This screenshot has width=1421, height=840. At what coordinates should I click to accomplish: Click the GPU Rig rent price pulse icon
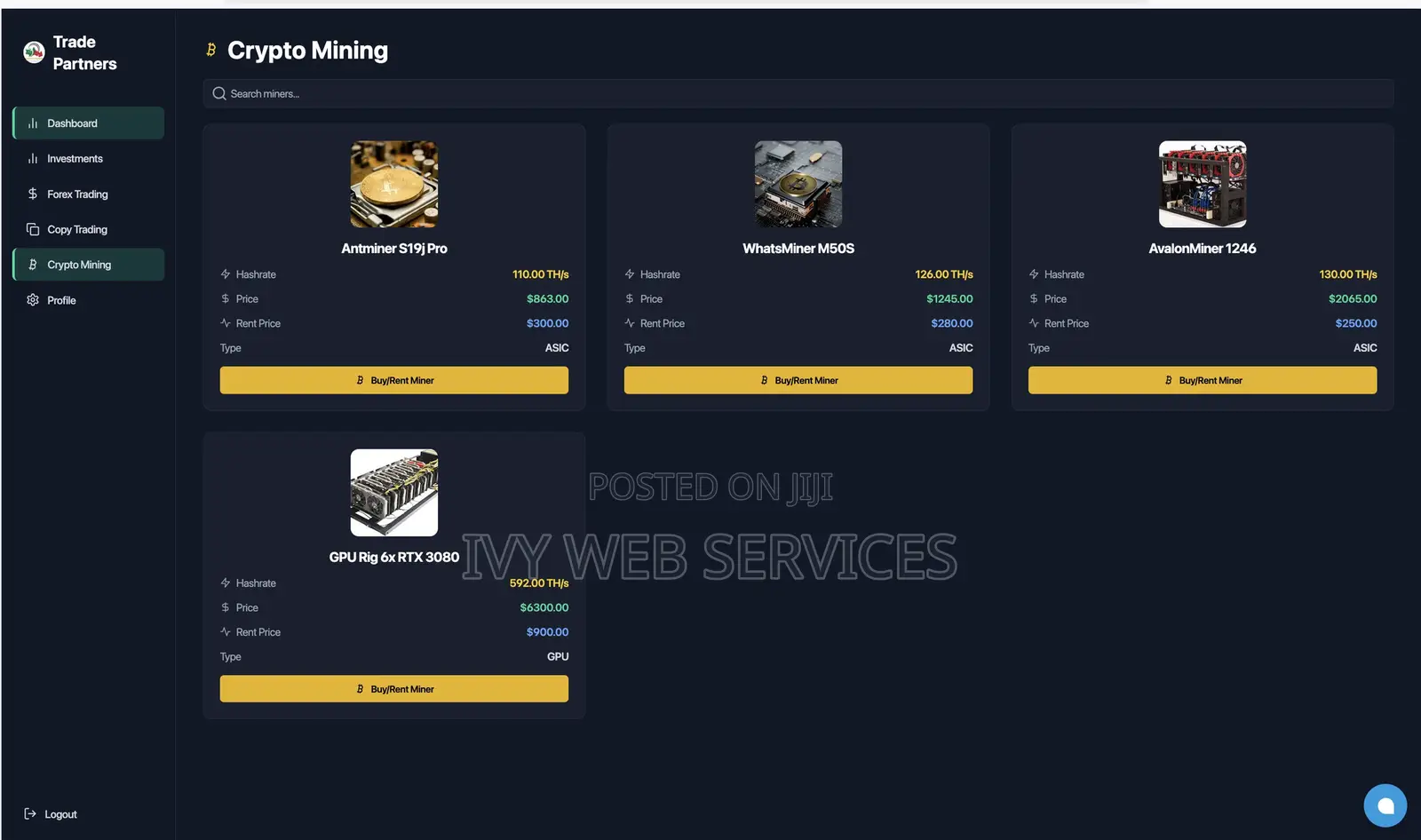pyautogui.click(x=226, y=632)
